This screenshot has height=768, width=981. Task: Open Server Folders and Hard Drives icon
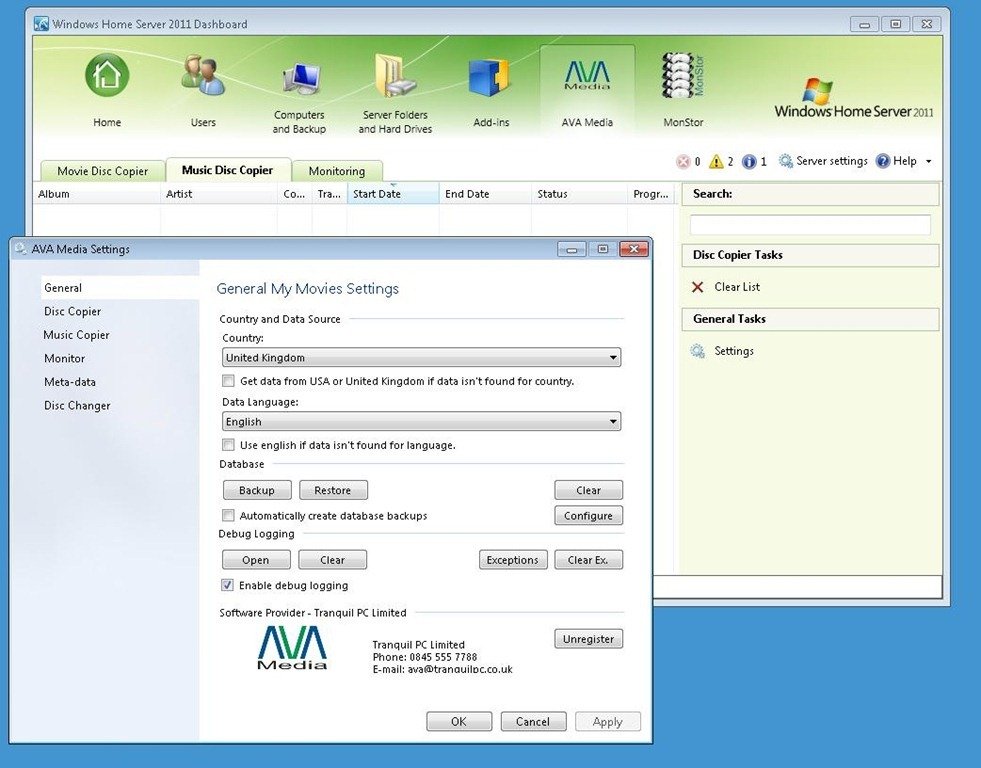pos(395,76)
